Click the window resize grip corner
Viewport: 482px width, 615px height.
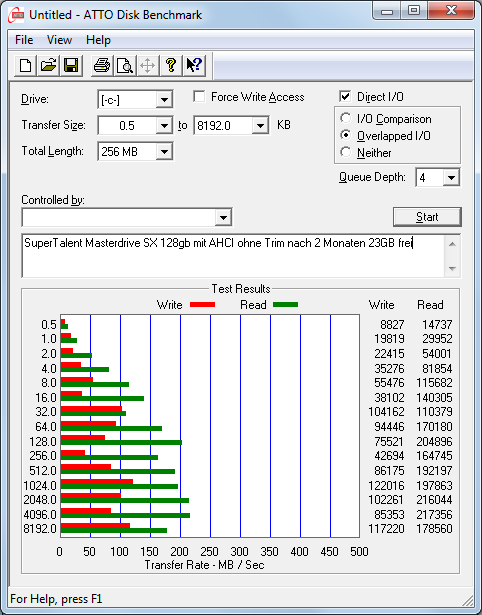(x=468, y=600)
